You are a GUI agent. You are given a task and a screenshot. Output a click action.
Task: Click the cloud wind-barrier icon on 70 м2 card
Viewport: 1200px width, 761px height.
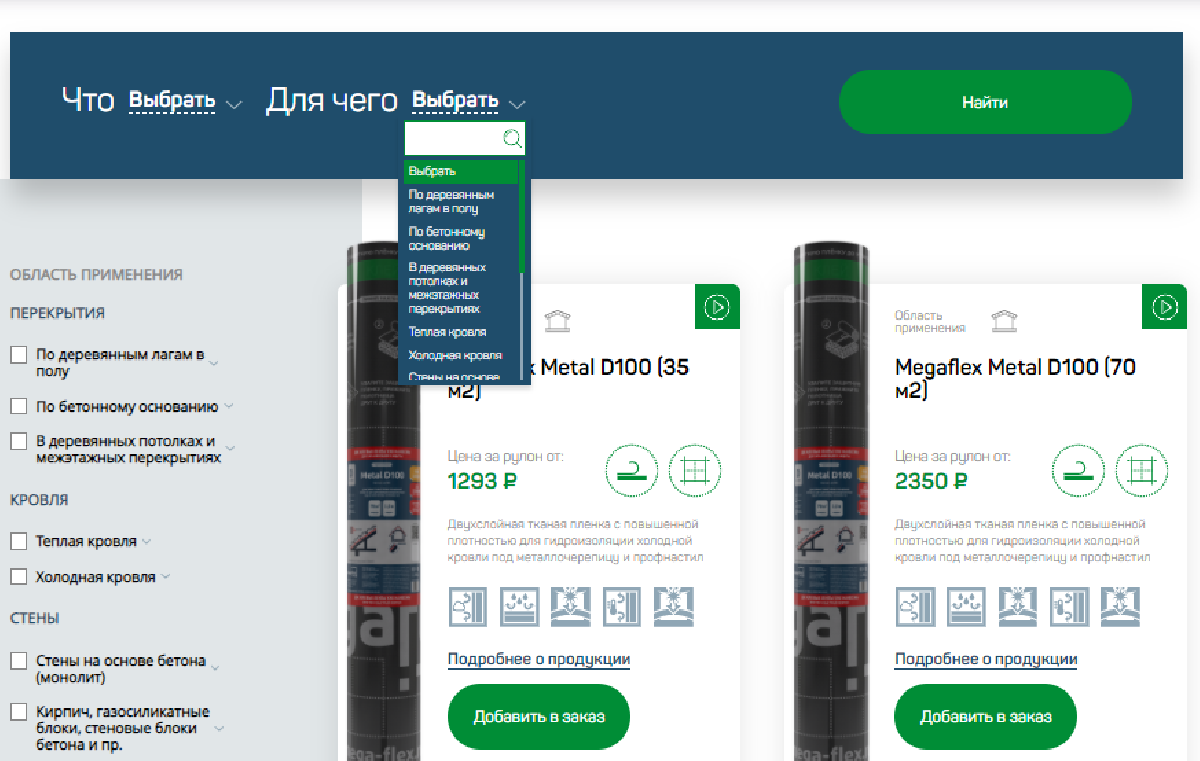click(x=915, y=608)
